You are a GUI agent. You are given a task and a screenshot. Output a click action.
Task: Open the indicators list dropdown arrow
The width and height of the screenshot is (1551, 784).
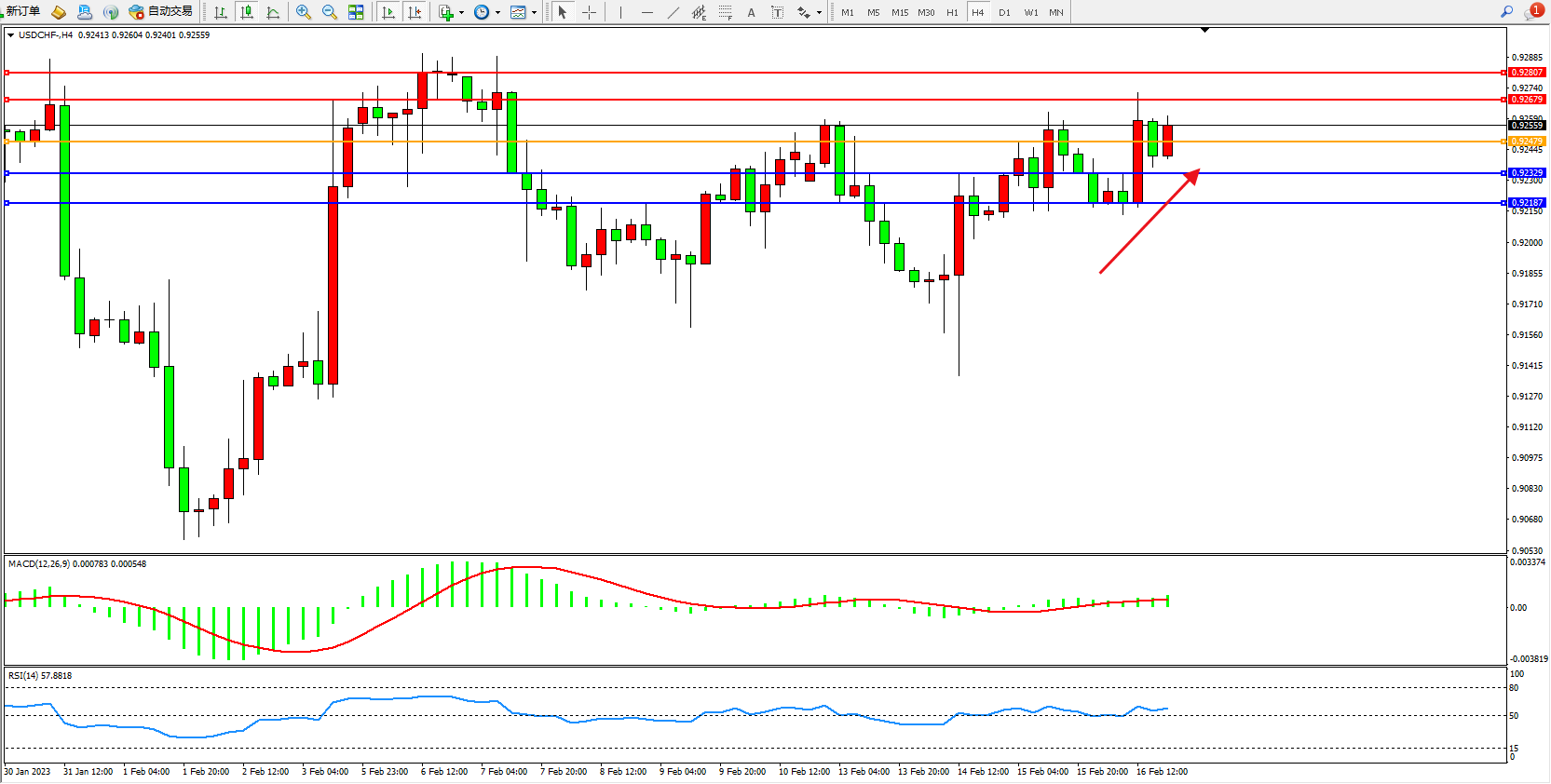pos(462,12)
